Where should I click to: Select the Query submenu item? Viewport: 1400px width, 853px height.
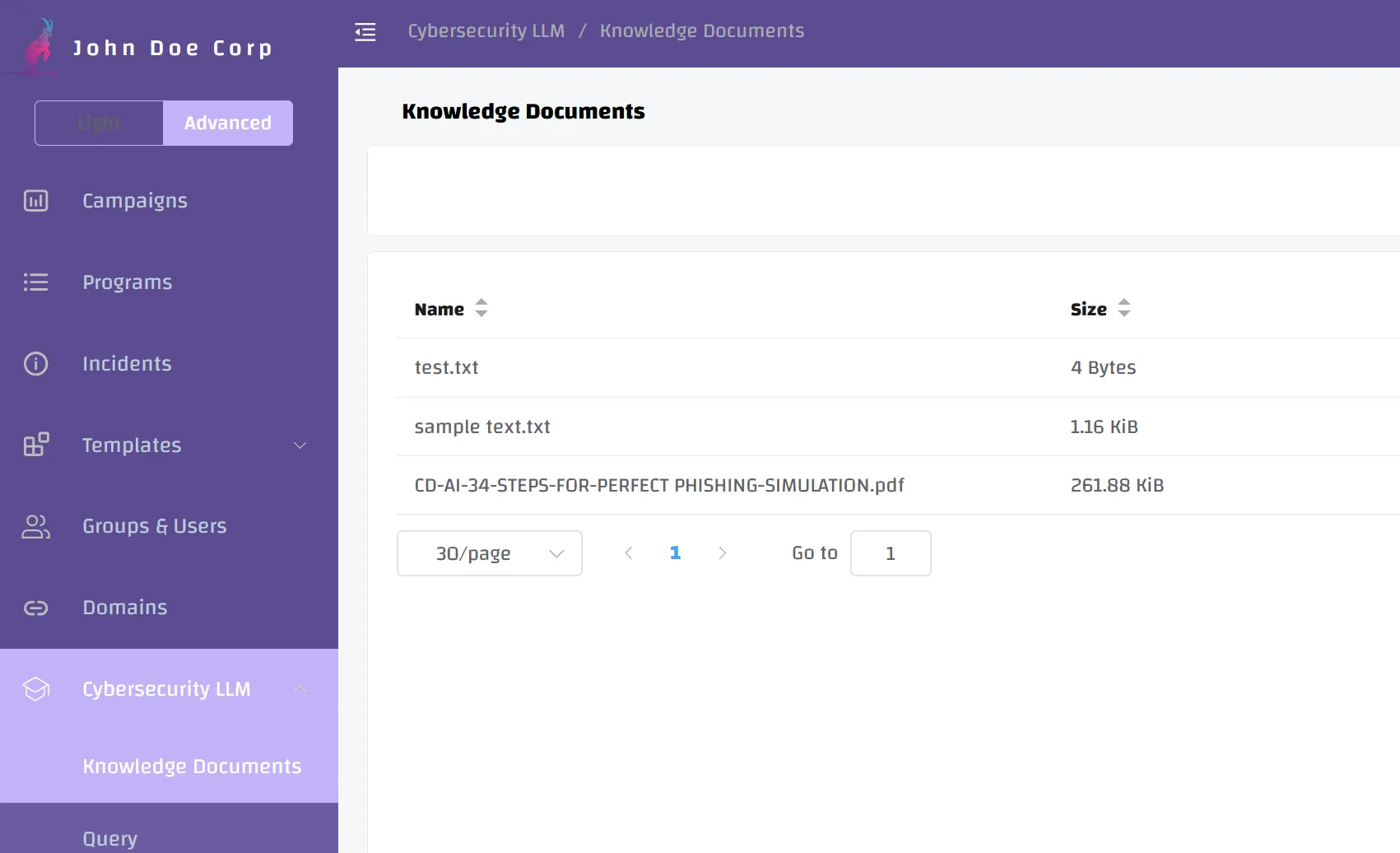[169, 839]
